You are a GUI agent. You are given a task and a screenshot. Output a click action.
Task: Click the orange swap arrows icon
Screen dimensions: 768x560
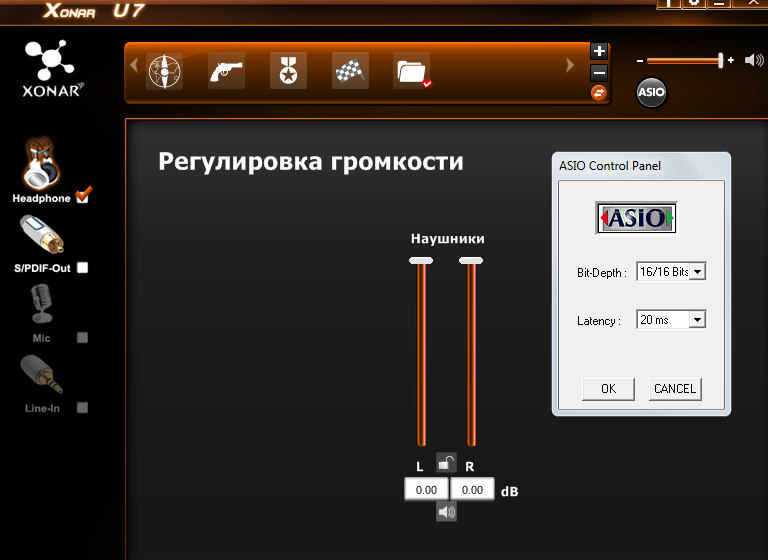(x=599, y=93)
